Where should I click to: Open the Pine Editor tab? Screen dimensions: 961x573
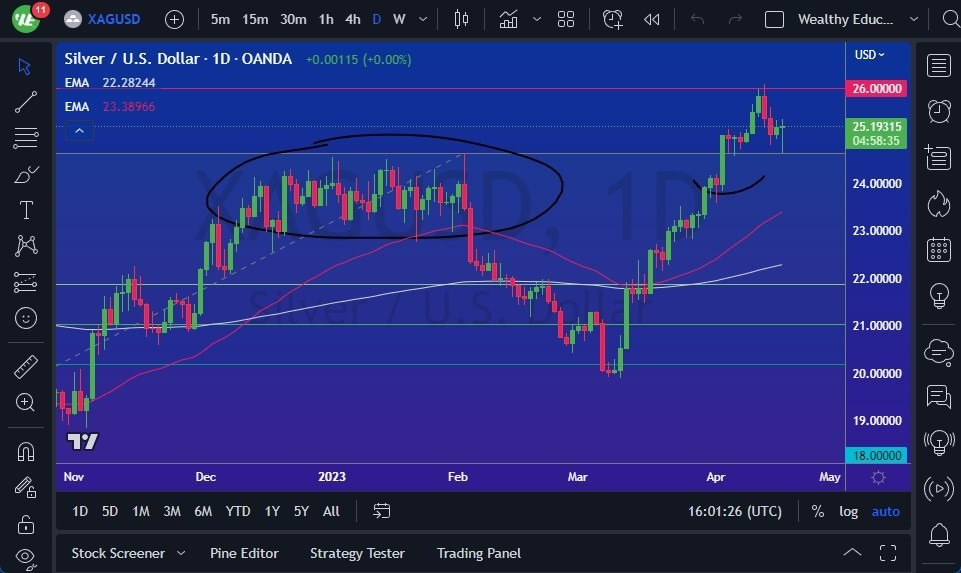pos(244,553)
